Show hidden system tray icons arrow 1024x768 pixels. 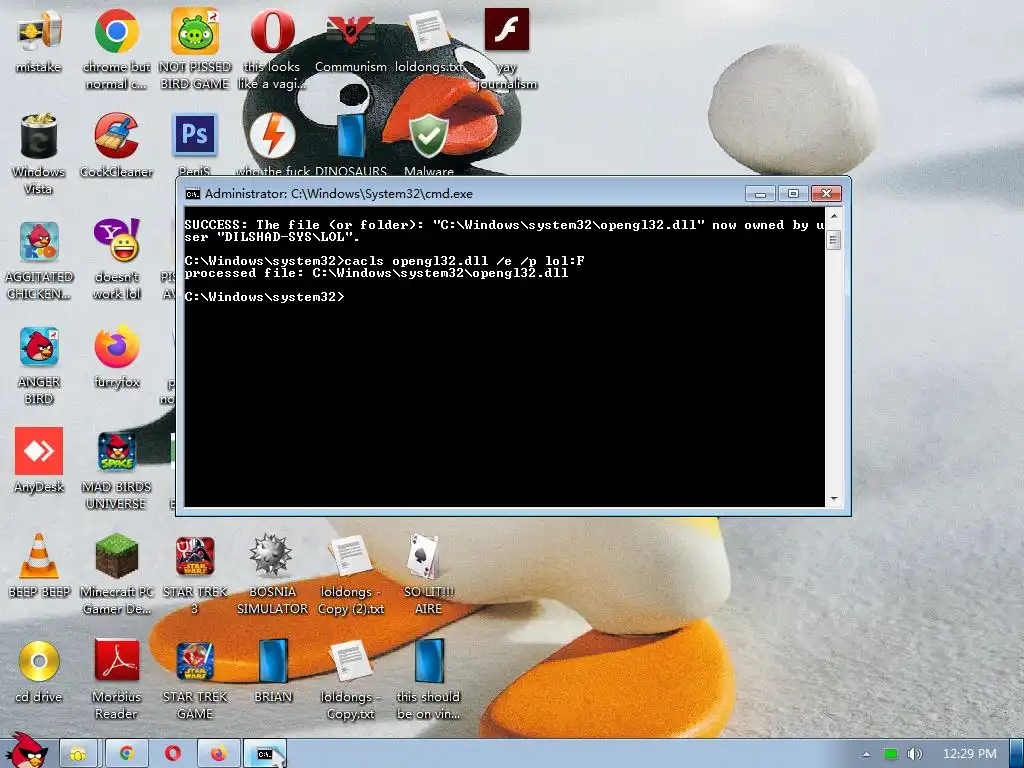[866, 754]
